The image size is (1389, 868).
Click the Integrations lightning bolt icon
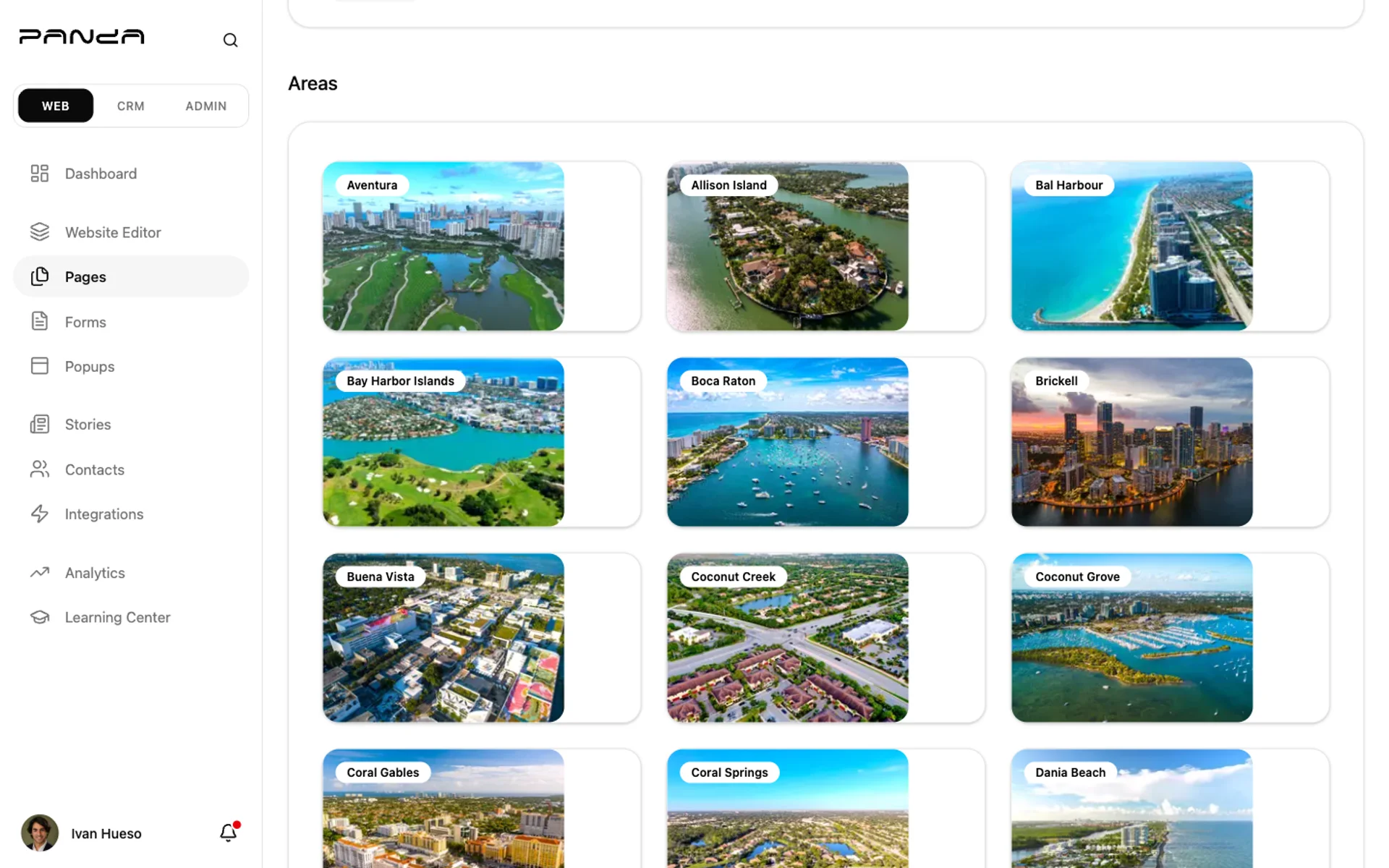(40, 514)
